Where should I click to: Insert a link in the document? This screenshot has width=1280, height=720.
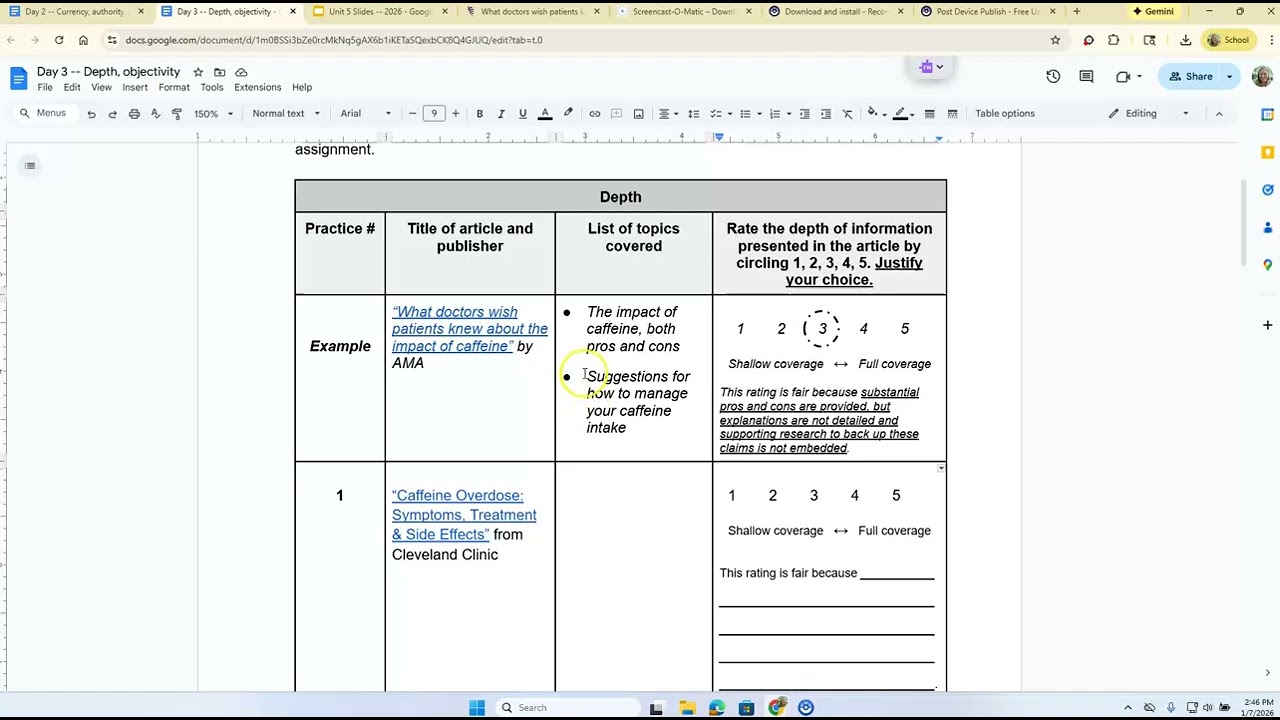click(595, 114)
